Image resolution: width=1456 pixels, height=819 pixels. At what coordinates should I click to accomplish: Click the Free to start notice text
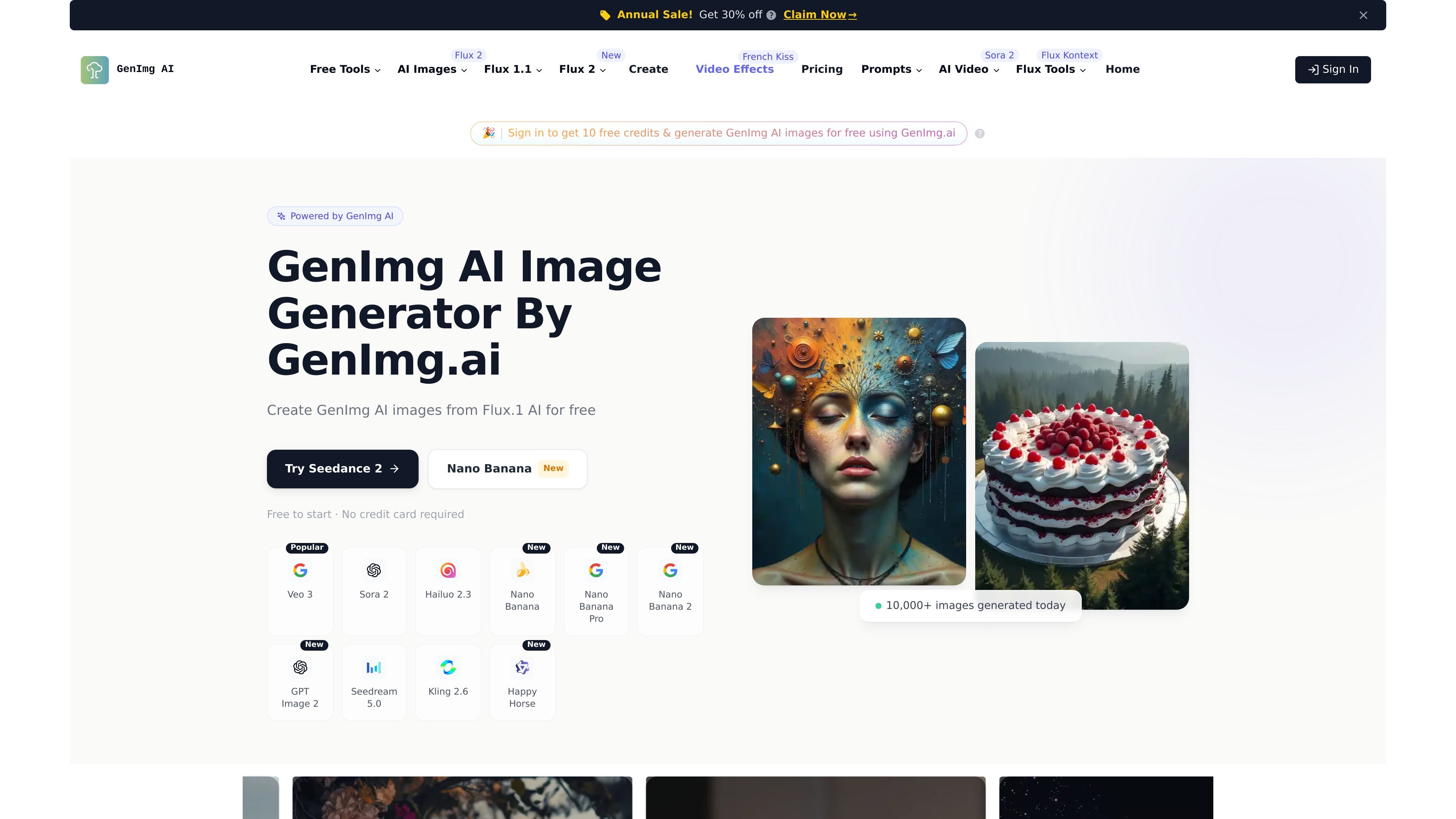[x=365, y=515]
